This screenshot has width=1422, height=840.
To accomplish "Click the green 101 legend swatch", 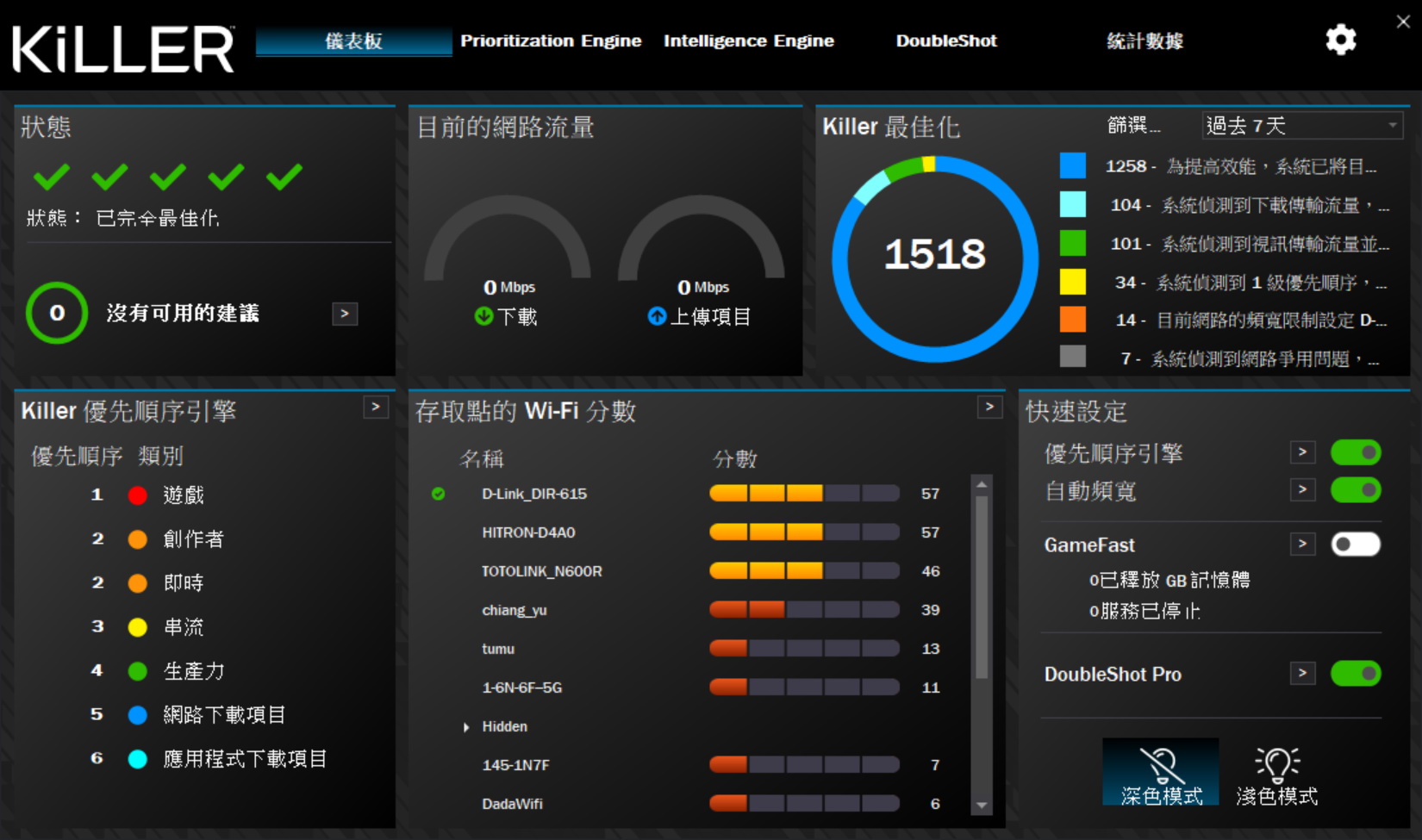I will pos(1073,243).
